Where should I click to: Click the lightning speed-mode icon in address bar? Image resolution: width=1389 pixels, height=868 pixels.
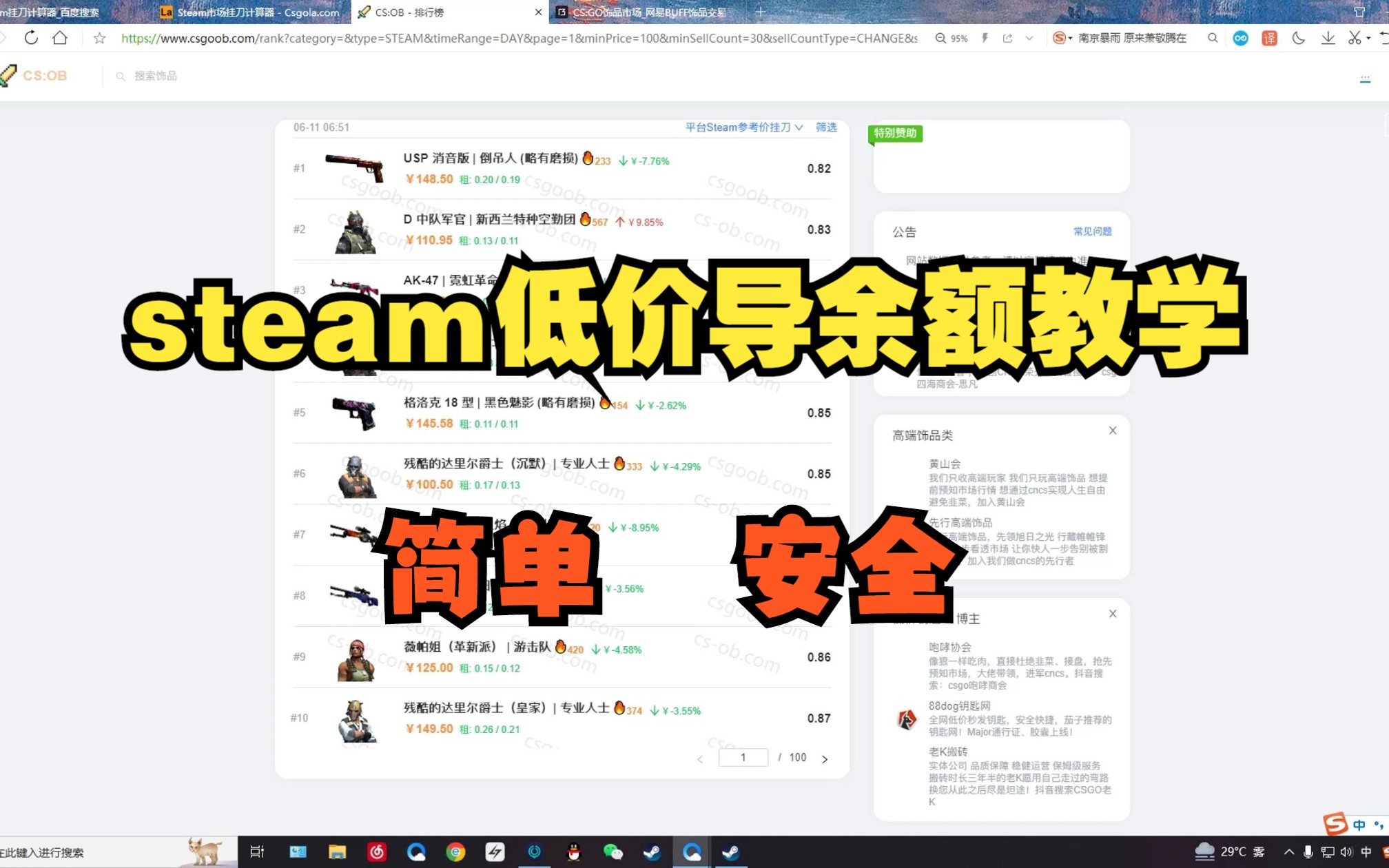click(x=985, y=38)
